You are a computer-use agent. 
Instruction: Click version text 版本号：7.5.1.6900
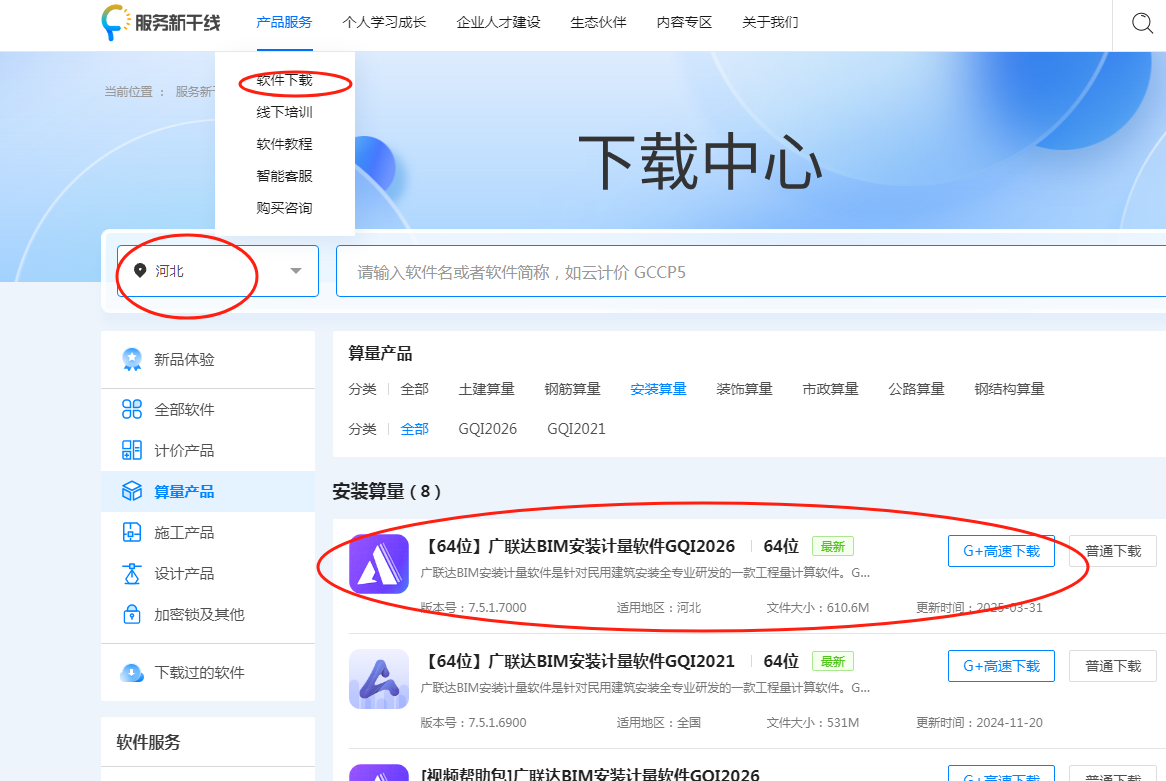474,722
